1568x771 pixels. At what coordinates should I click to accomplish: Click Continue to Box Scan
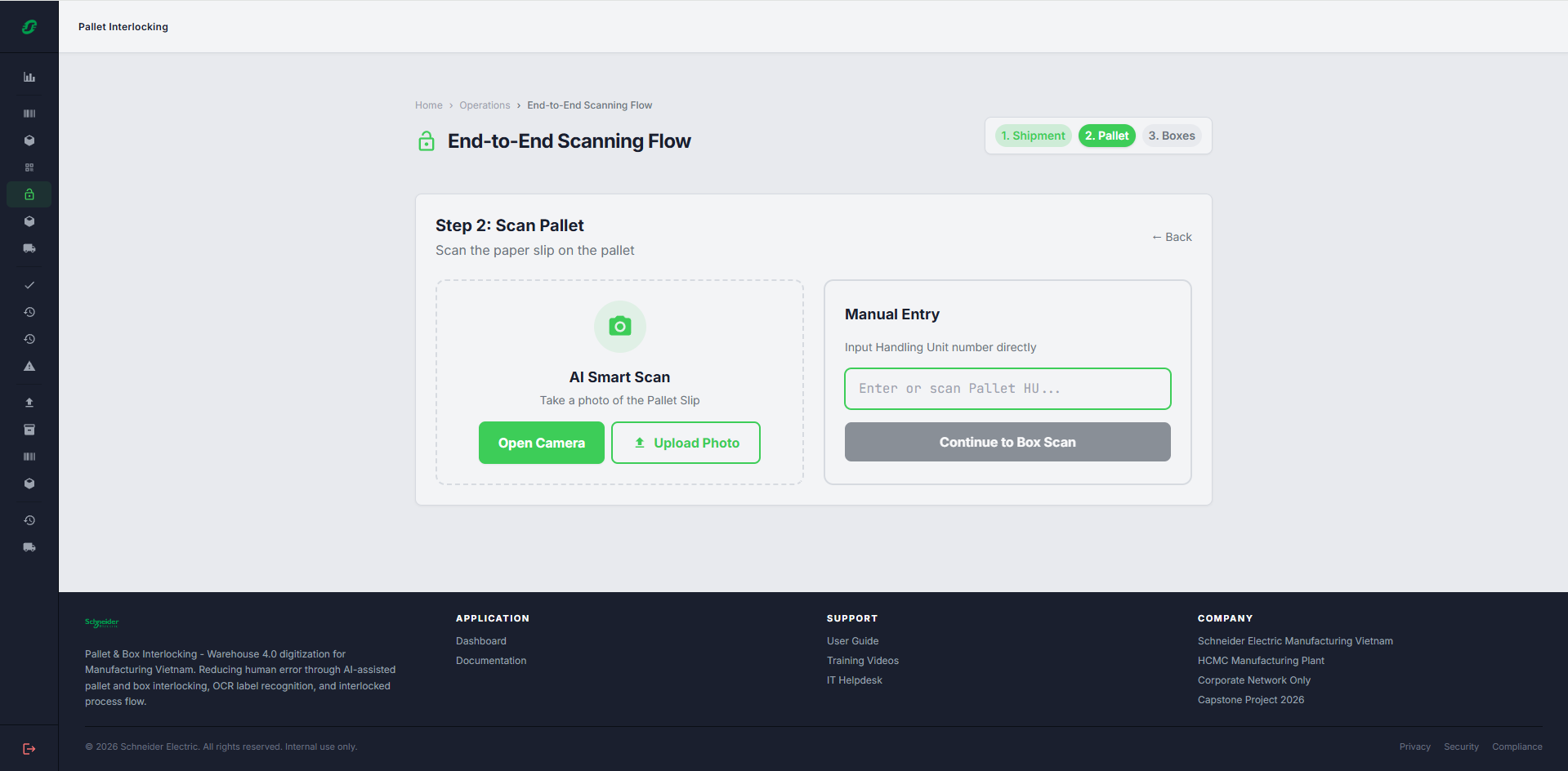pos(1007,442)
